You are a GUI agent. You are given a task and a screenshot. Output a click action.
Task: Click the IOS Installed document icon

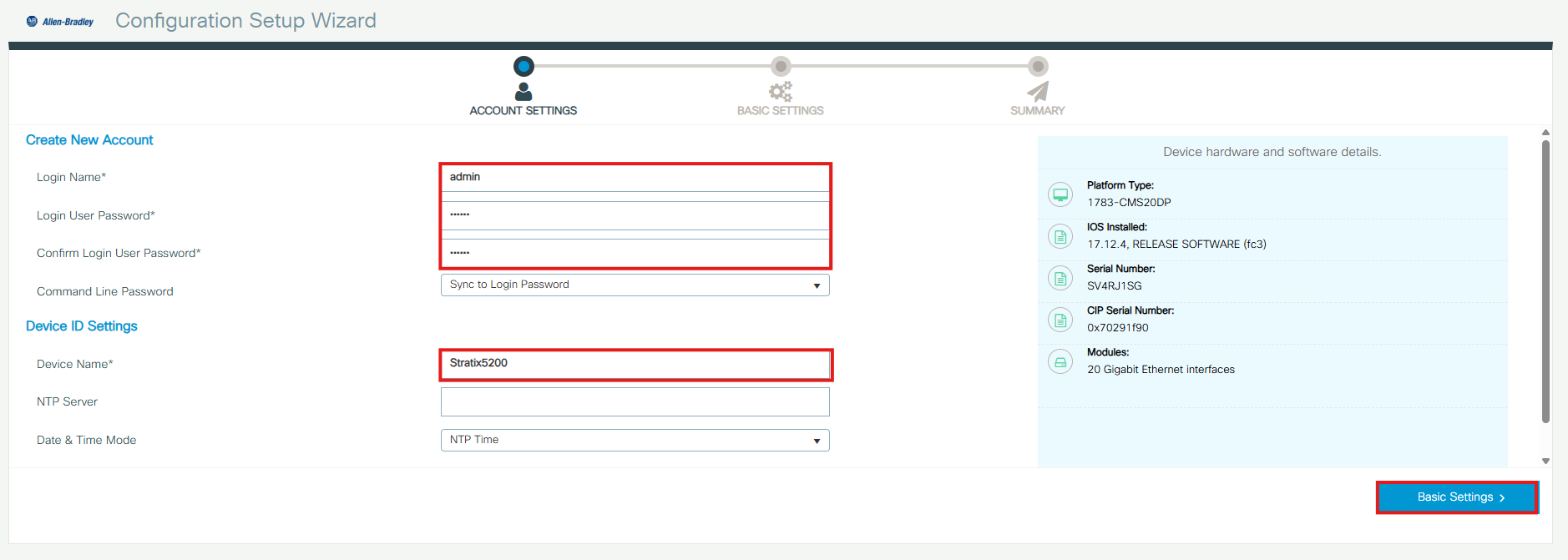[1060, 236]
